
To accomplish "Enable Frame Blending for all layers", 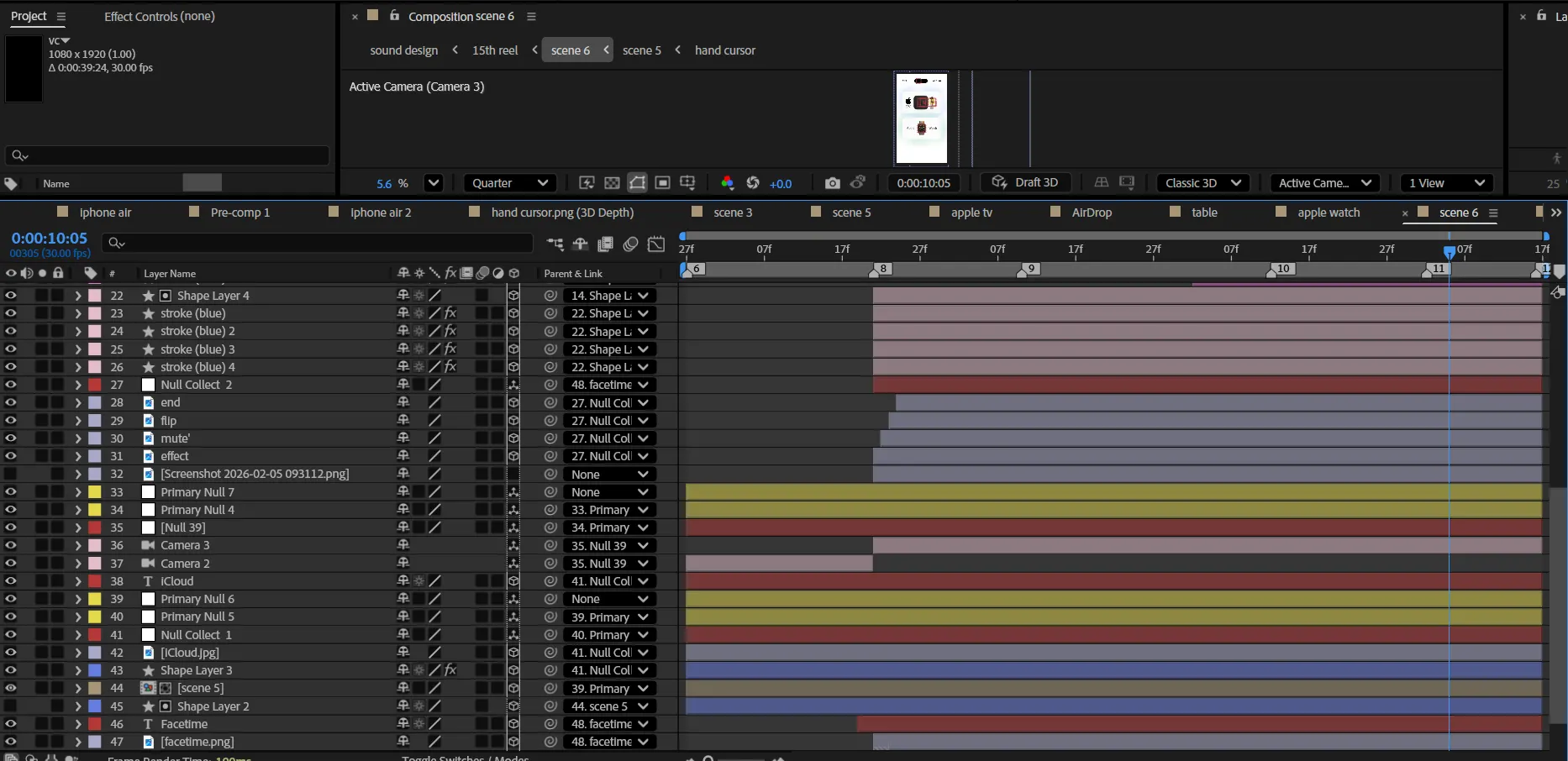I will [605, 244].
